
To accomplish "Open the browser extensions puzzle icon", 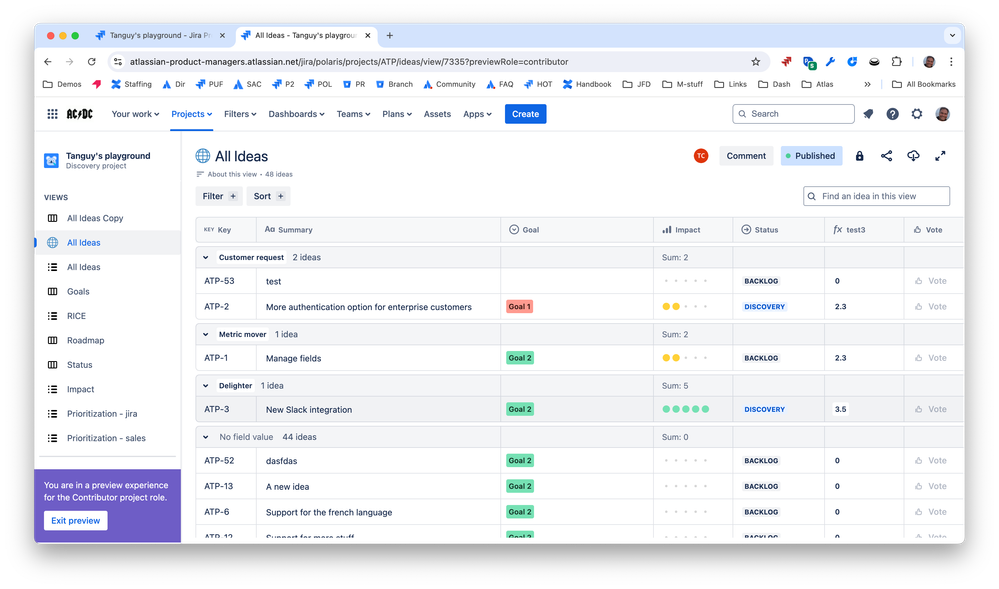I will point(896,62).
